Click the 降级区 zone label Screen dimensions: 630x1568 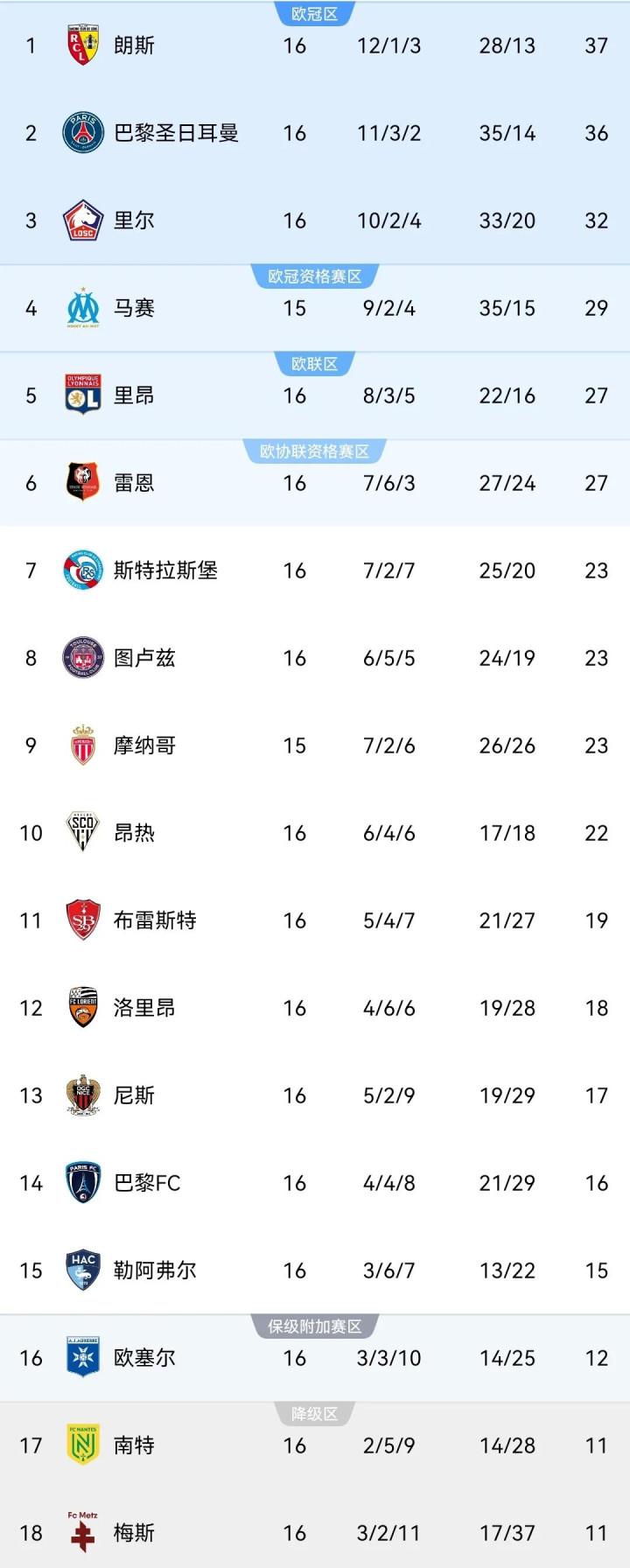click(314, 1414)
